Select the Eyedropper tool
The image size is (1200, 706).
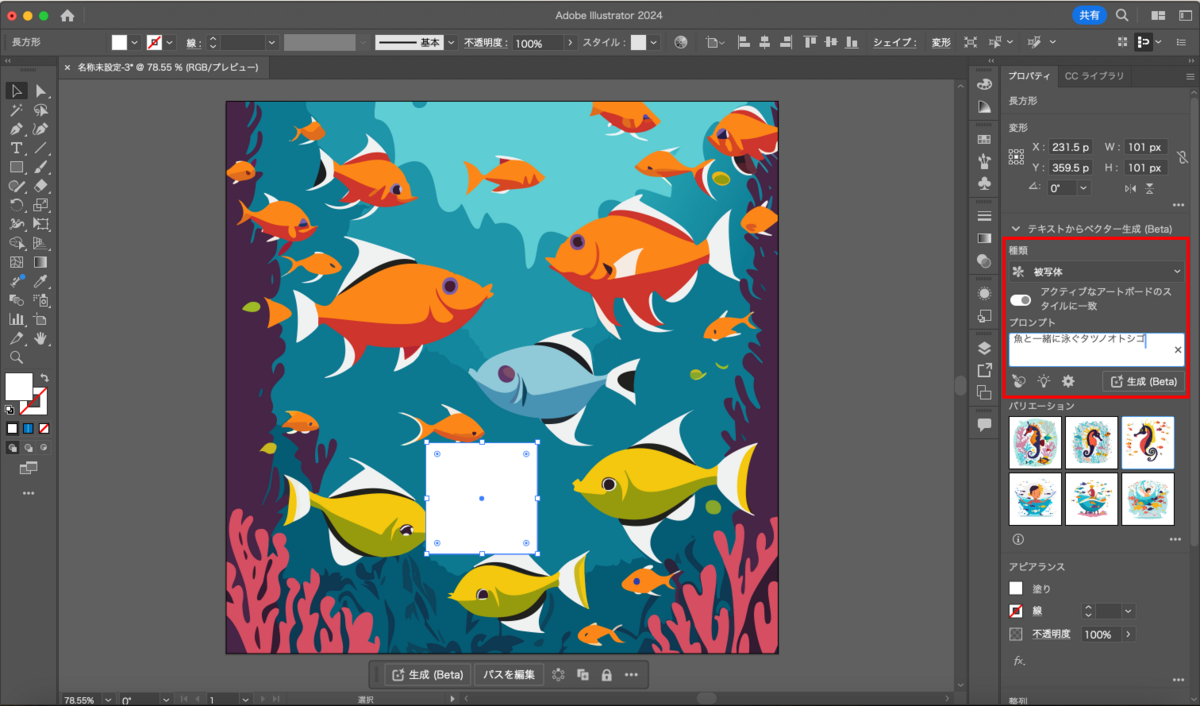tap(41, 281)
